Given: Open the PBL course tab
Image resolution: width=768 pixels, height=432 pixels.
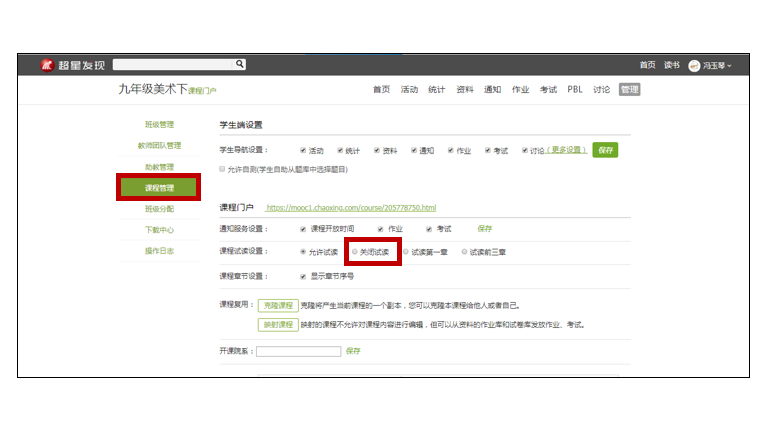Looking at the screenshot, I should (x=575, y=90).
